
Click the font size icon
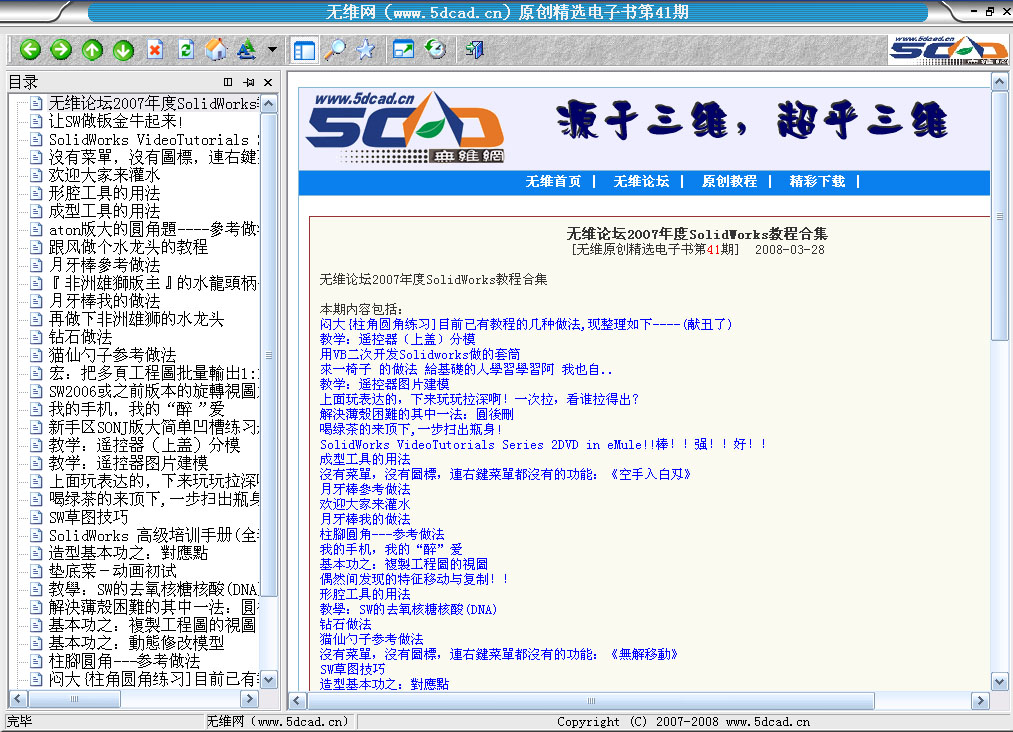[246, 50]
